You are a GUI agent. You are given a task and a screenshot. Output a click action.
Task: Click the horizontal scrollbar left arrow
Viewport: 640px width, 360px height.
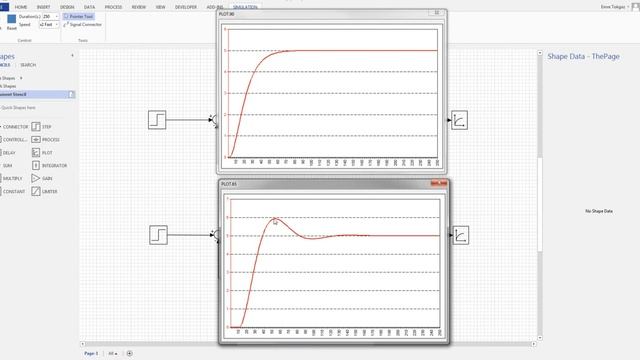[x=83, y=344]
